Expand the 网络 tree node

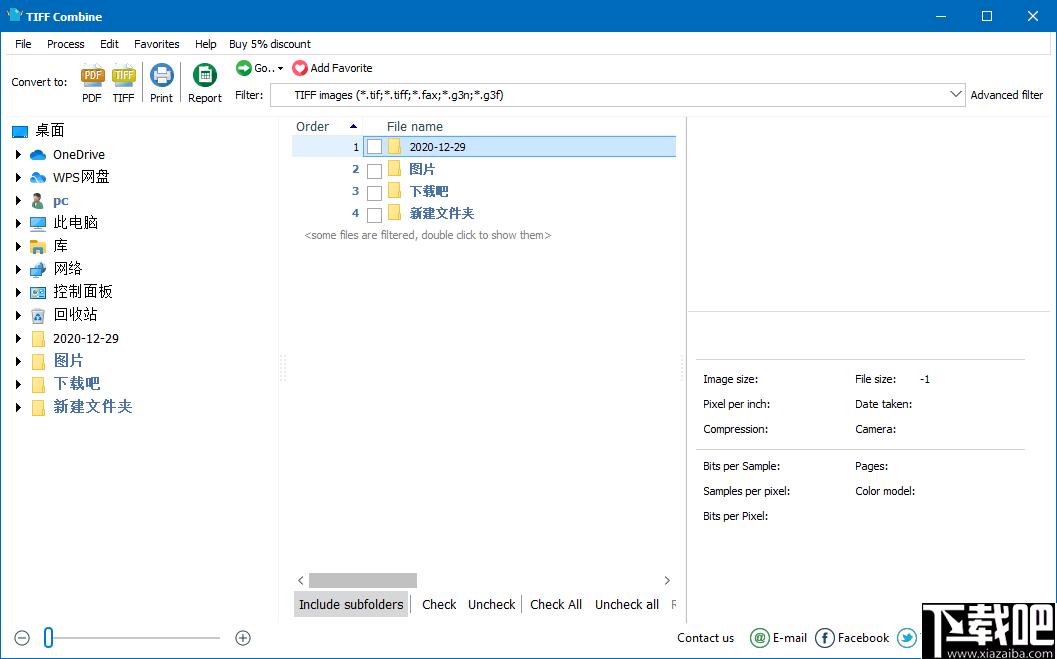18,270
